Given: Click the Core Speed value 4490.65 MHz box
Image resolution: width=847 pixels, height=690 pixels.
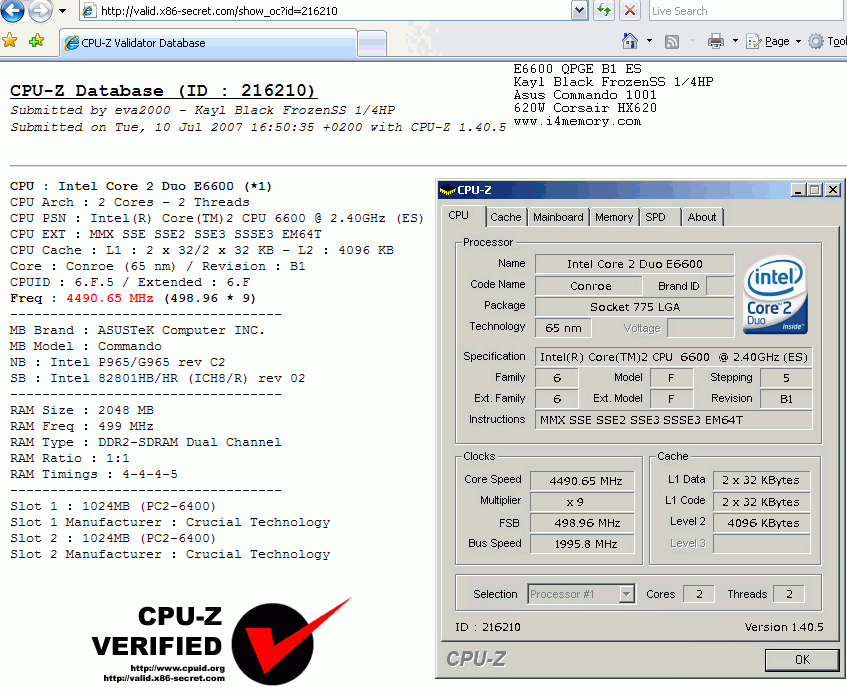Looking at the screenshot, I should 582,481.
